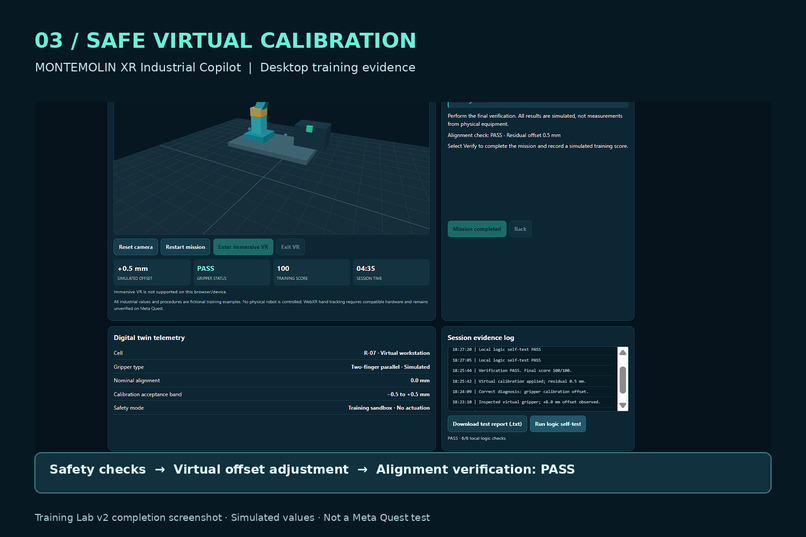Click the Back button beside Mission completed
806x537 pixels.
[520, 229]
